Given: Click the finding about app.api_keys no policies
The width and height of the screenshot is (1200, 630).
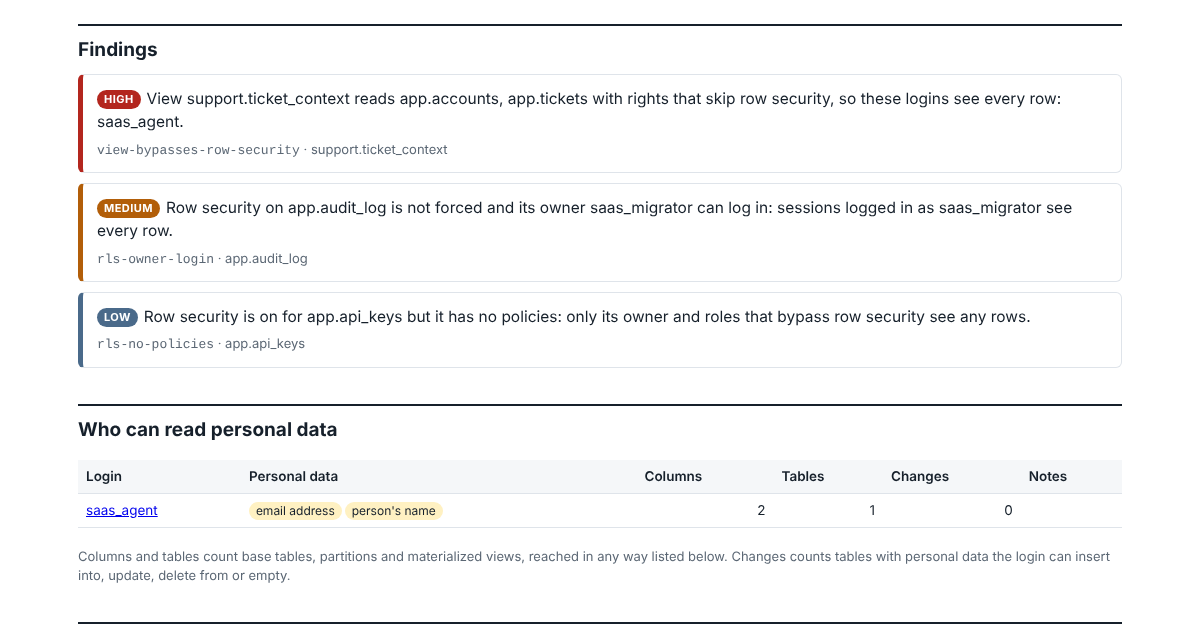Looking at the screenshot, I should pyautogui.click(x=600, y=330).
